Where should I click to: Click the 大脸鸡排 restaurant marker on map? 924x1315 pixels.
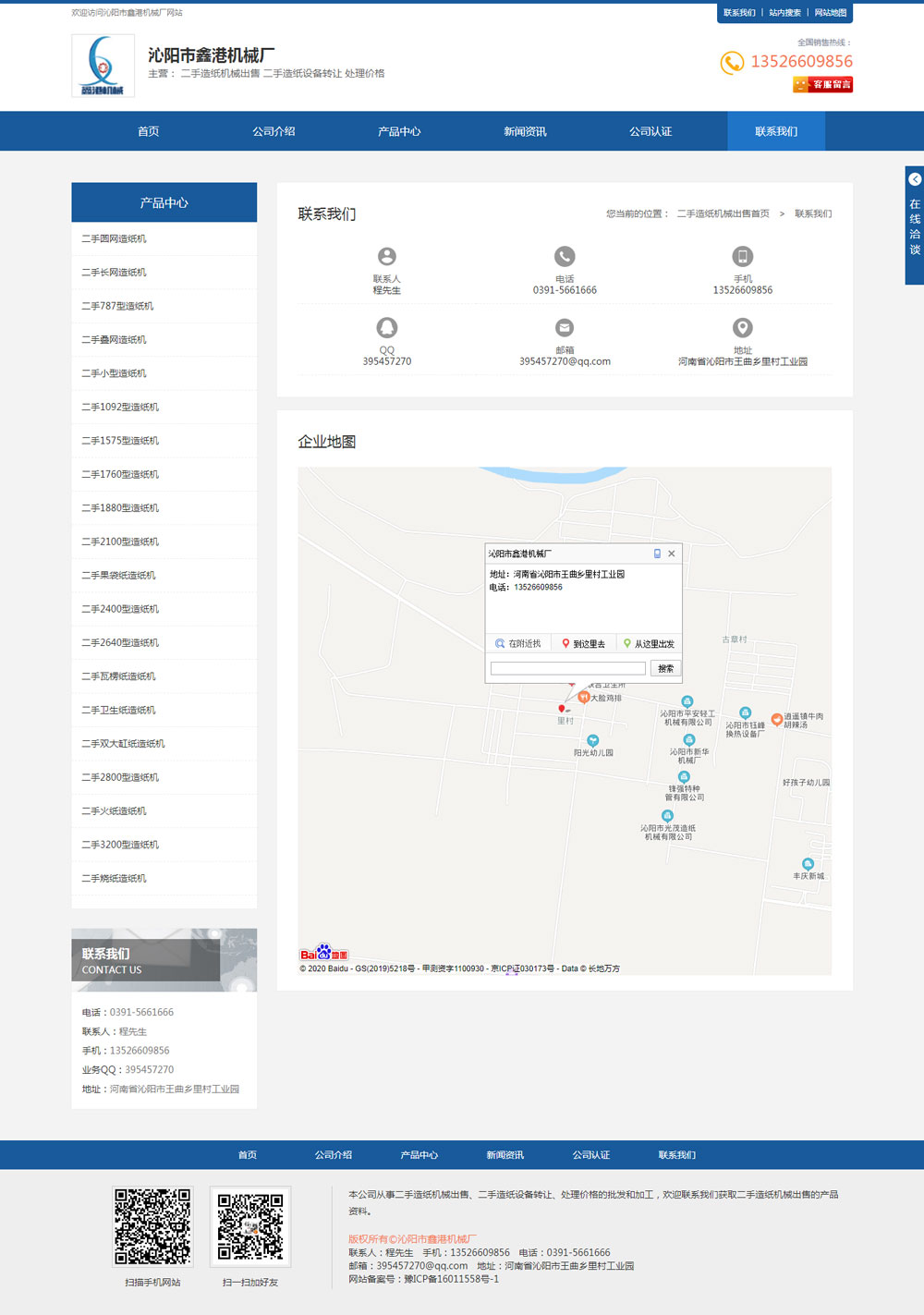point(584,697)
